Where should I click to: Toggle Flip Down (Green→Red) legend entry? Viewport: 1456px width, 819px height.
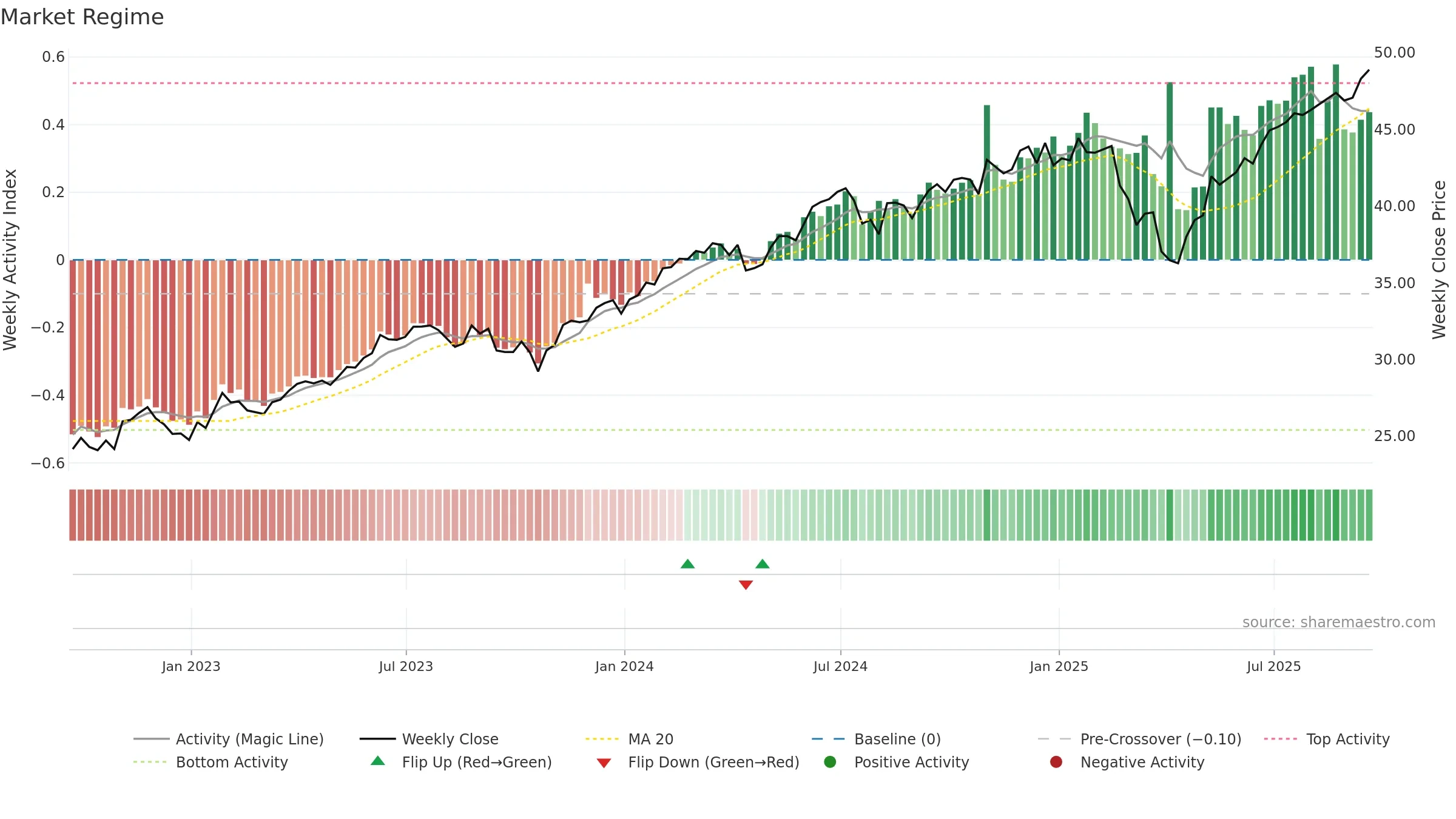698,762
